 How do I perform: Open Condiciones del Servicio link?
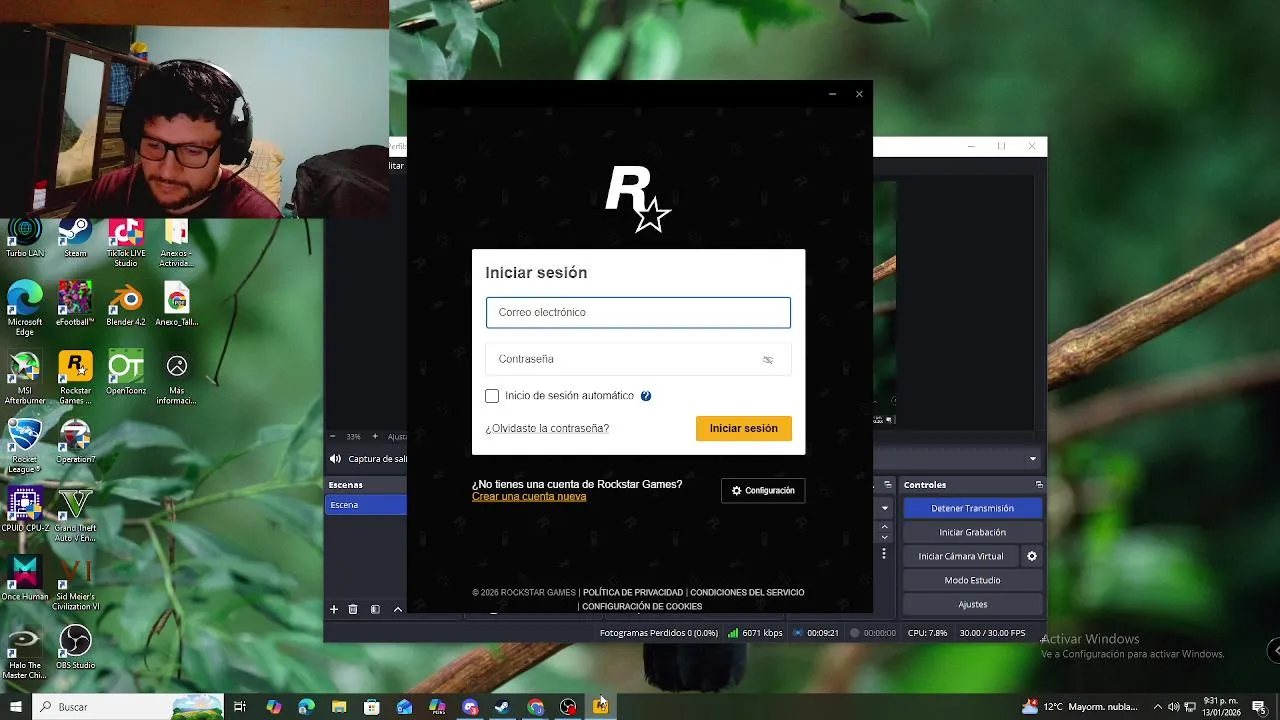(747, 593)
